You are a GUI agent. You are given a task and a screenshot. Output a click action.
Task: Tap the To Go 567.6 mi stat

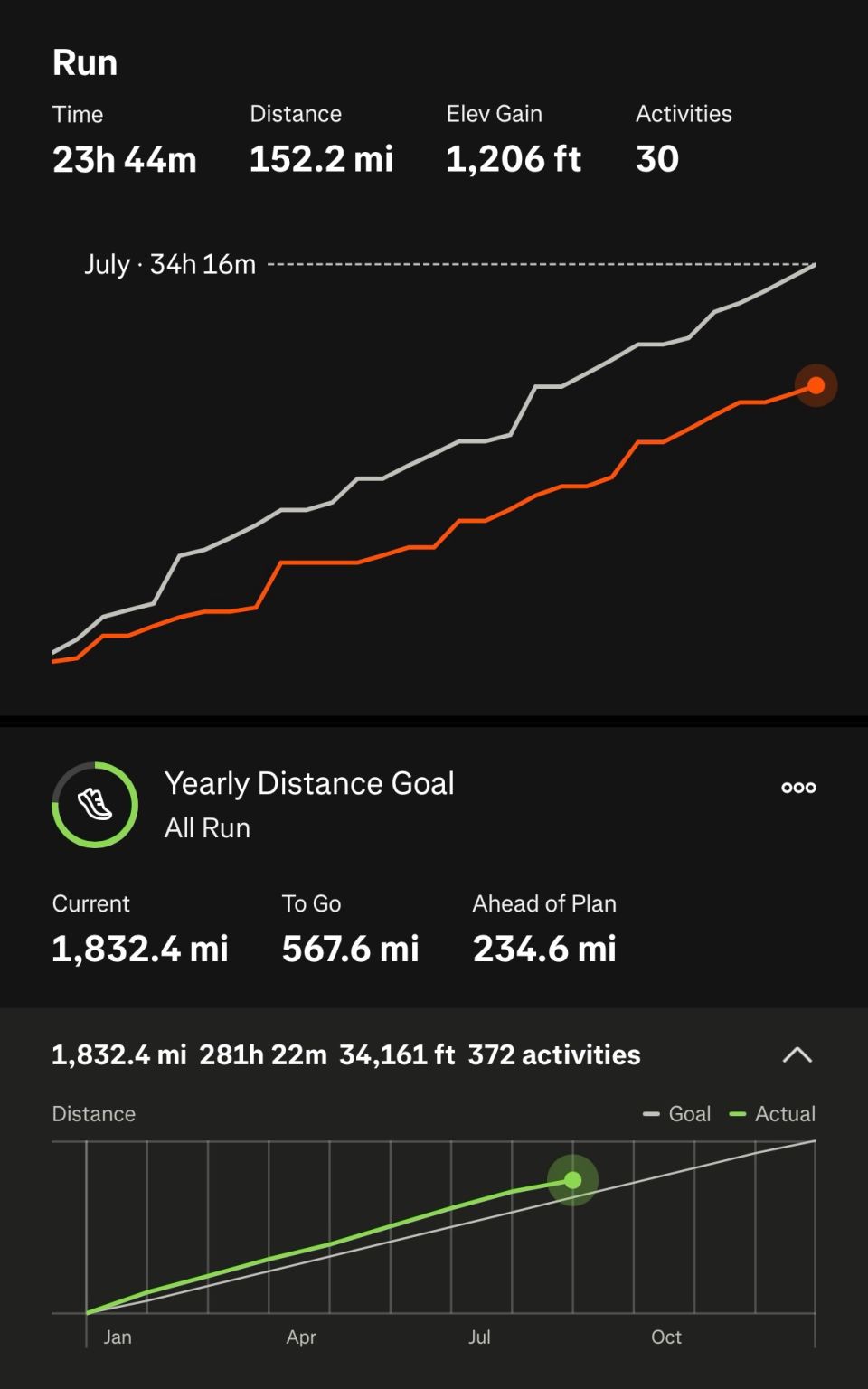tap(350, 949)
